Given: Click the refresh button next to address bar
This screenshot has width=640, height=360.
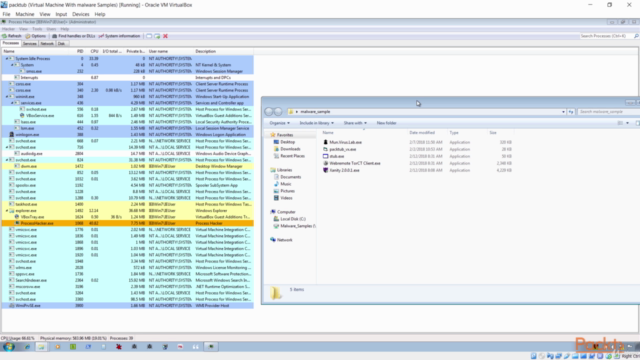Looking at the screenshot, I should [x=571, y=112].
